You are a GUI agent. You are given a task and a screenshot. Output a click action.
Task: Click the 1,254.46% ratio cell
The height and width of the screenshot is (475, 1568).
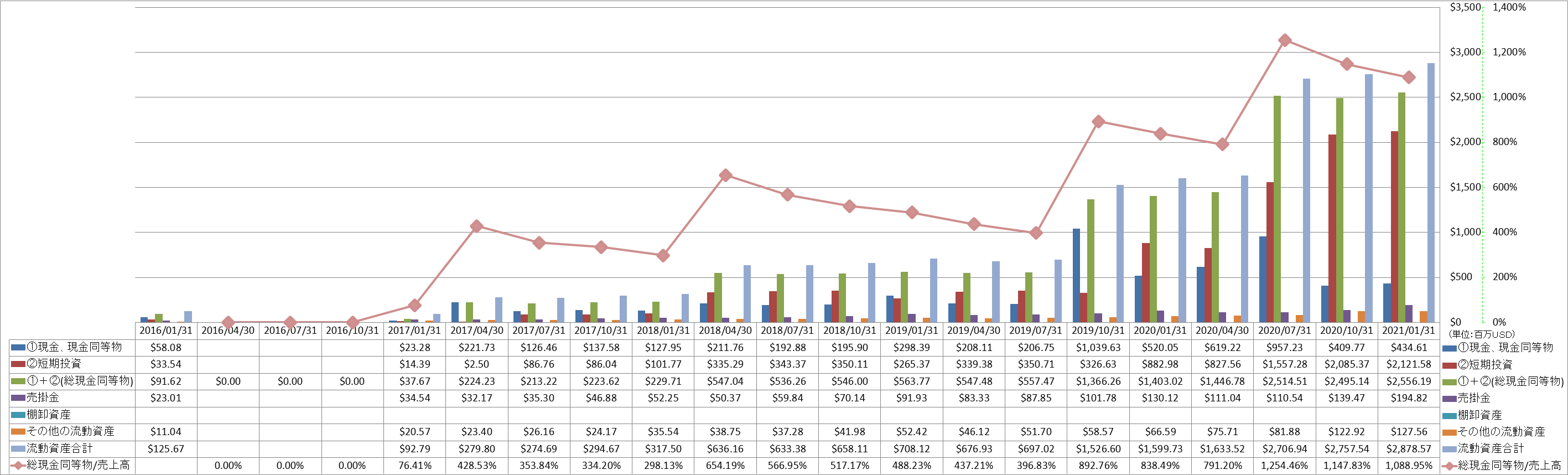(1284, 466)
